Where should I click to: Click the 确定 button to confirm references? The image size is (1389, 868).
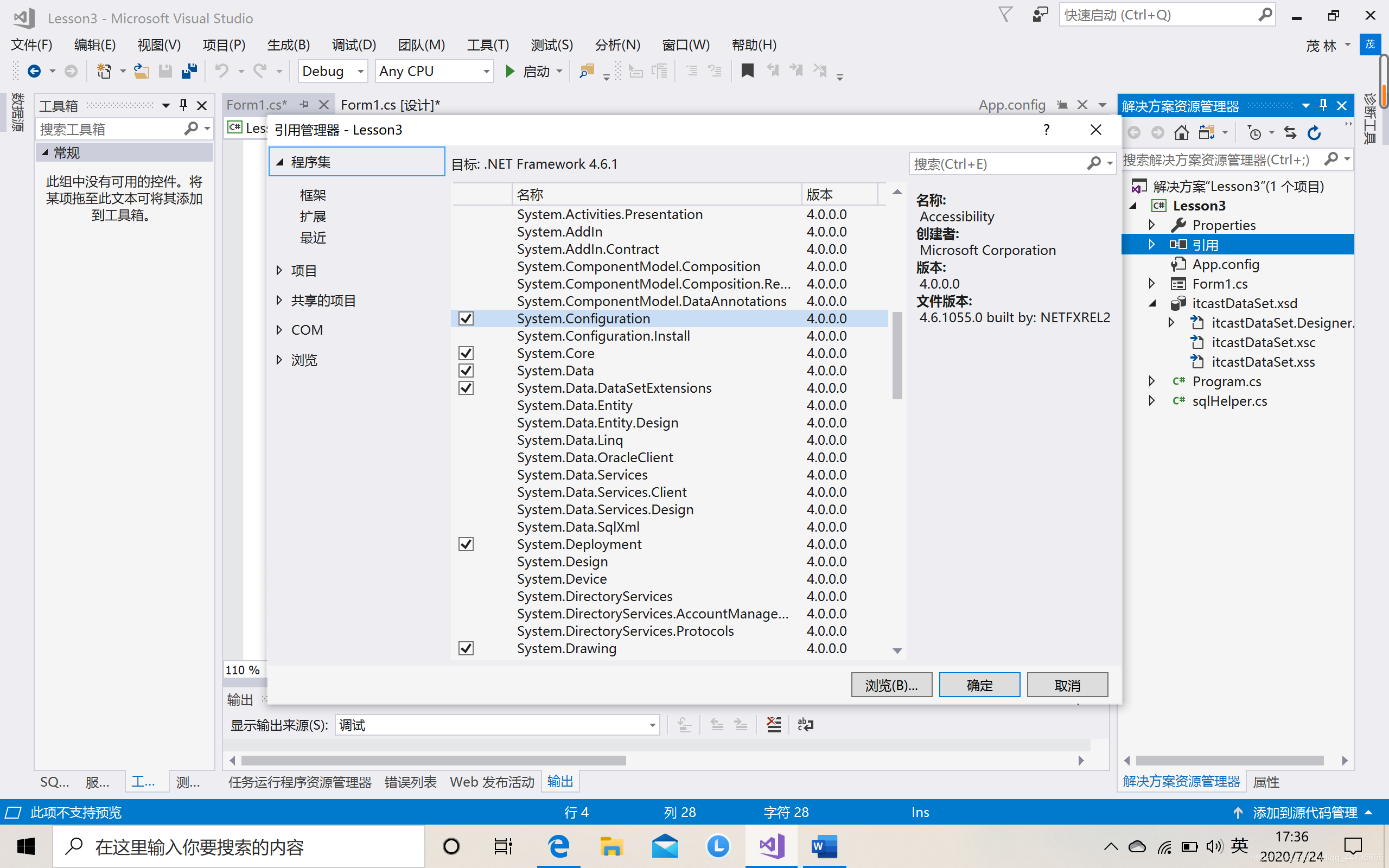coord(979,684)
